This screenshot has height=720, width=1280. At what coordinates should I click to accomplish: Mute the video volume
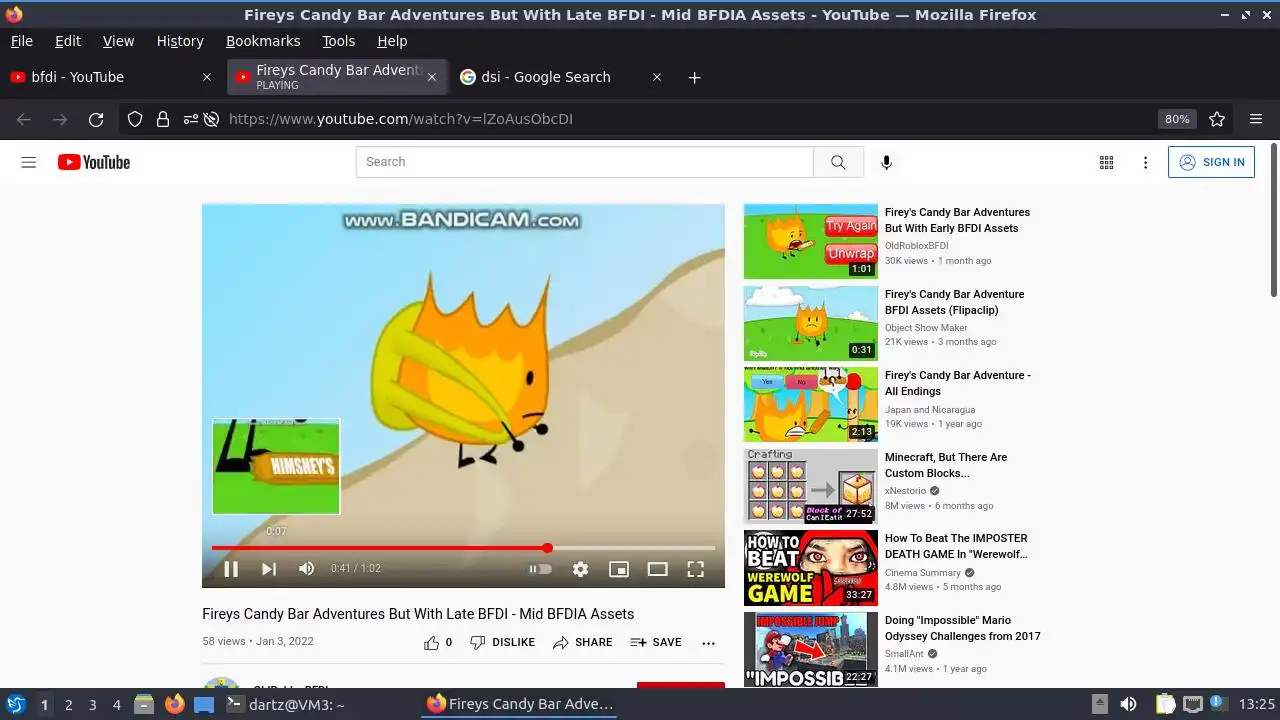(307, 569)
